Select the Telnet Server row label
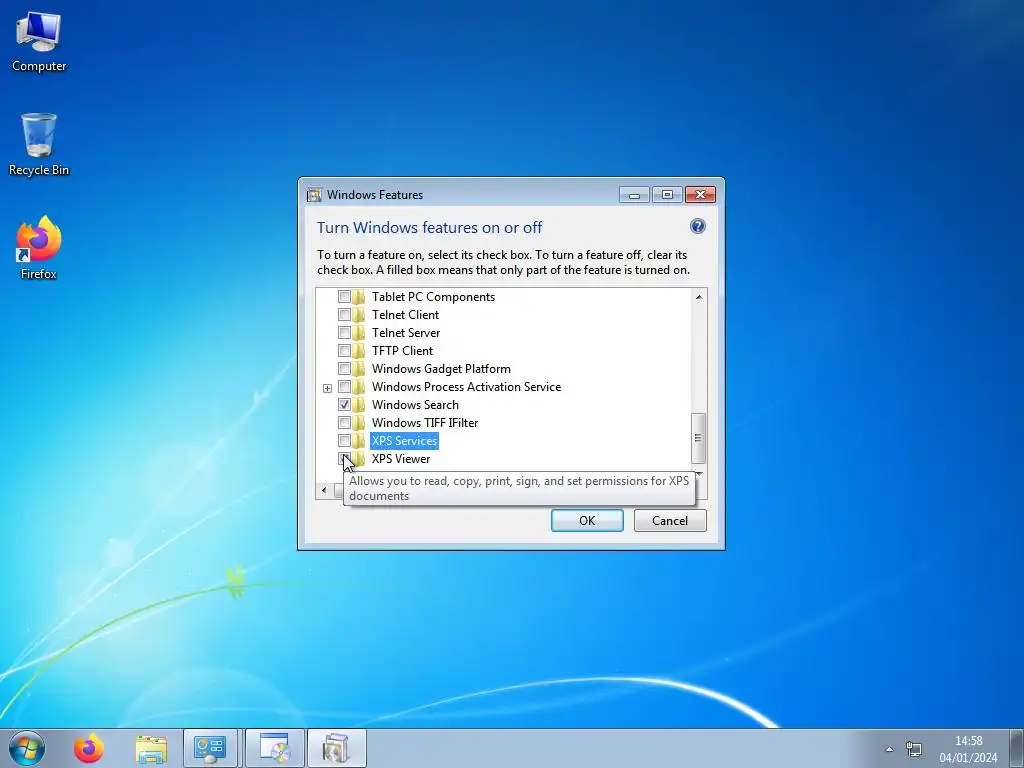Viewport: 1024px width, 768px height. point(406,332)
